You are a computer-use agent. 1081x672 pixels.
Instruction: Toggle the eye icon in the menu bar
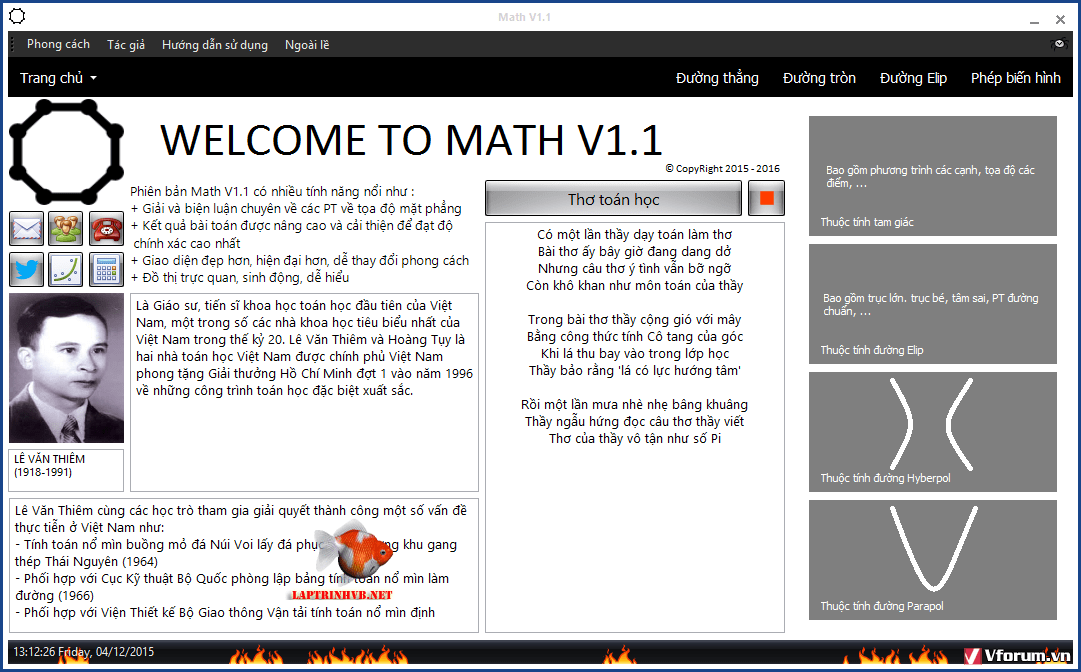[1060, 45]
